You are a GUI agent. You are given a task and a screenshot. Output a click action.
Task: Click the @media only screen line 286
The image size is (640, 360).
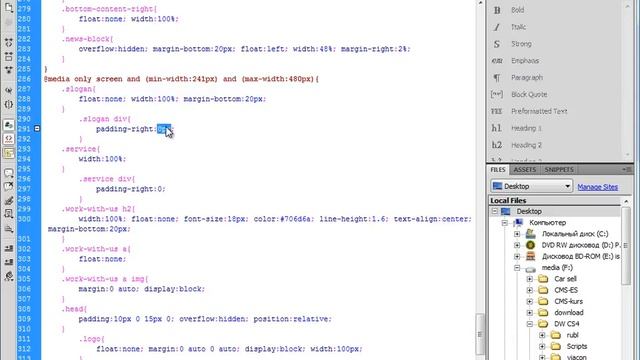(x=182, y=79)
